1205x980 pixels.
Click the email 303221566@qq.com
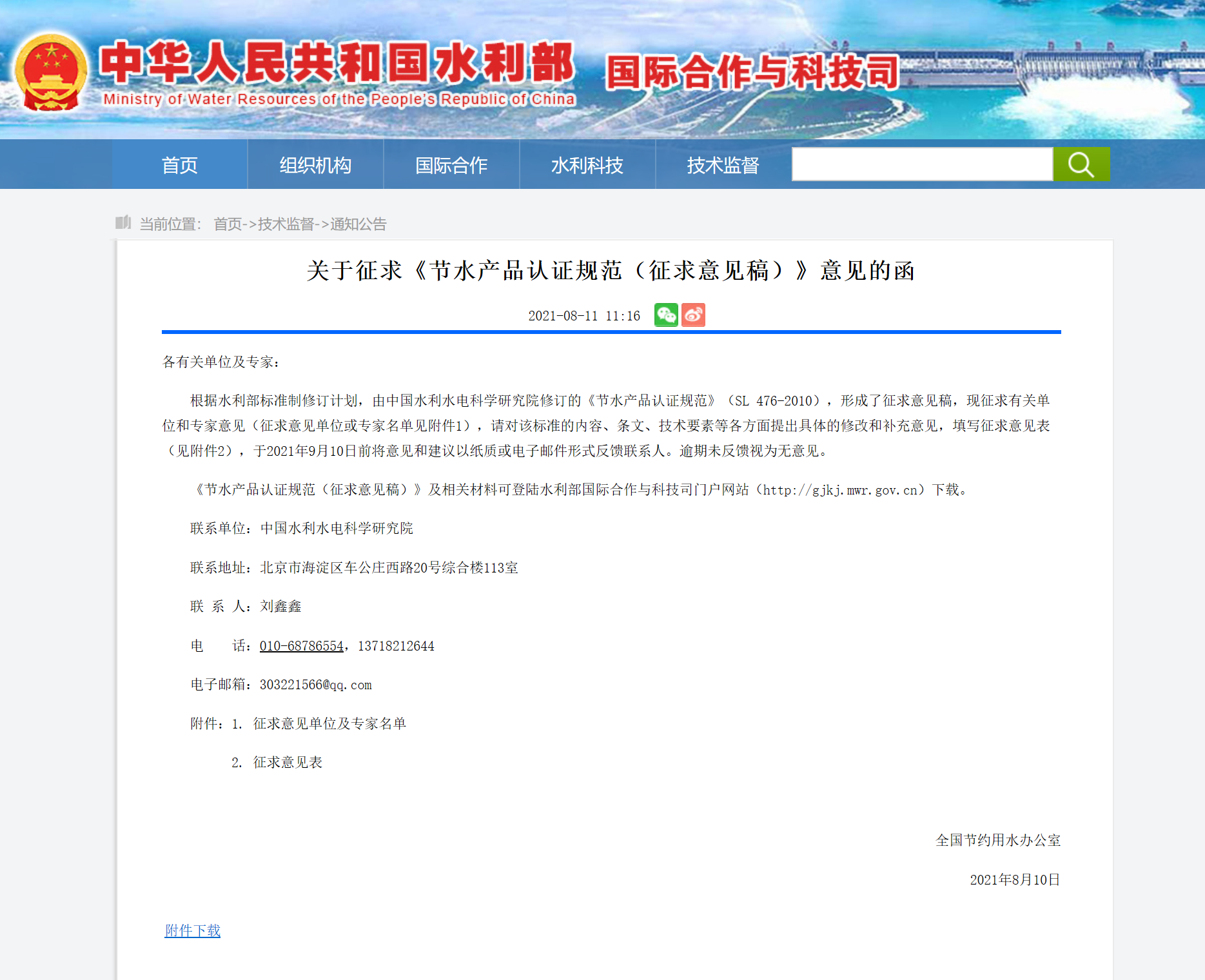315,685
